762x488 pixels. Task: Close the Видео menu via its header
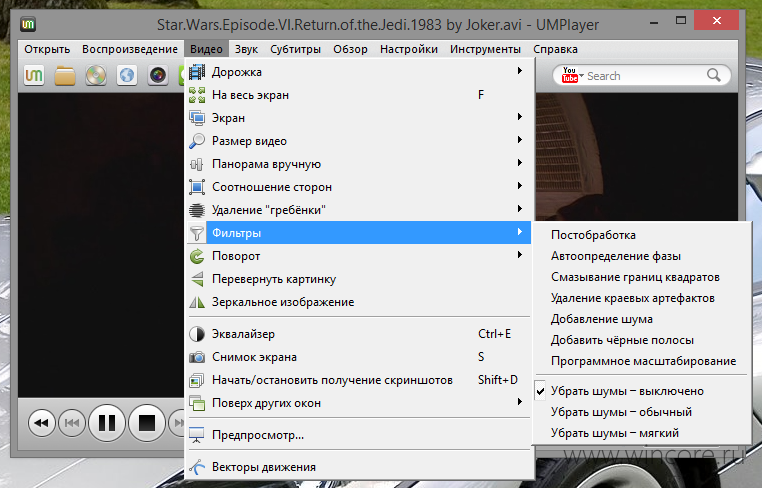click(206, 49)
